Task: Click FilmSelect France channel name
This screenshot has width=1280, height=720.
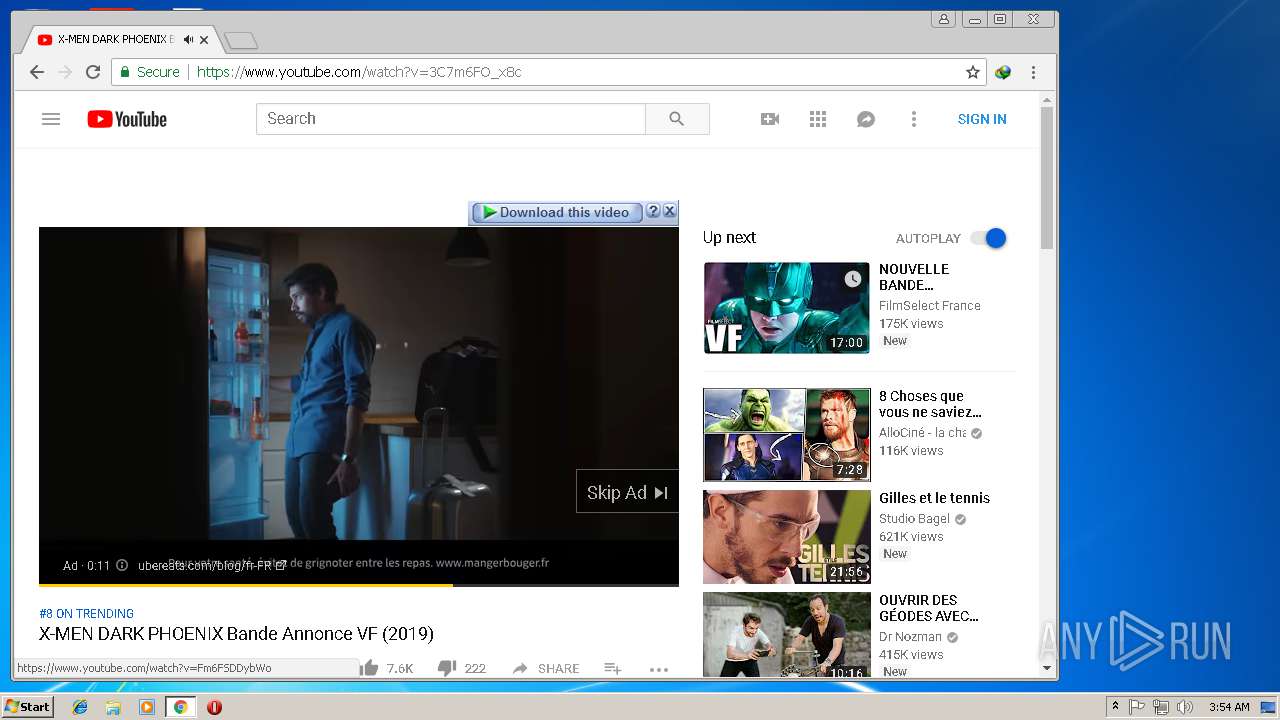Action: (930, 306)
